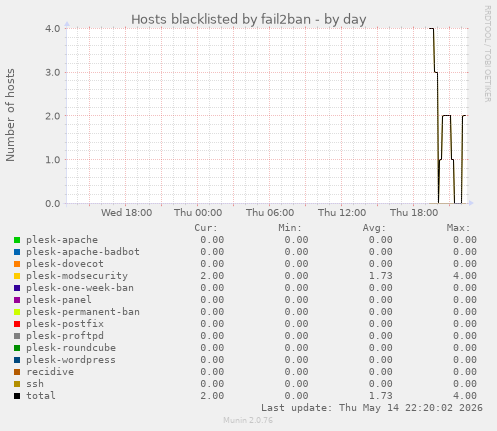Click the 'Number of hosts' axis label
Viewport: 497px width, 431px height.
coord(10,115)
